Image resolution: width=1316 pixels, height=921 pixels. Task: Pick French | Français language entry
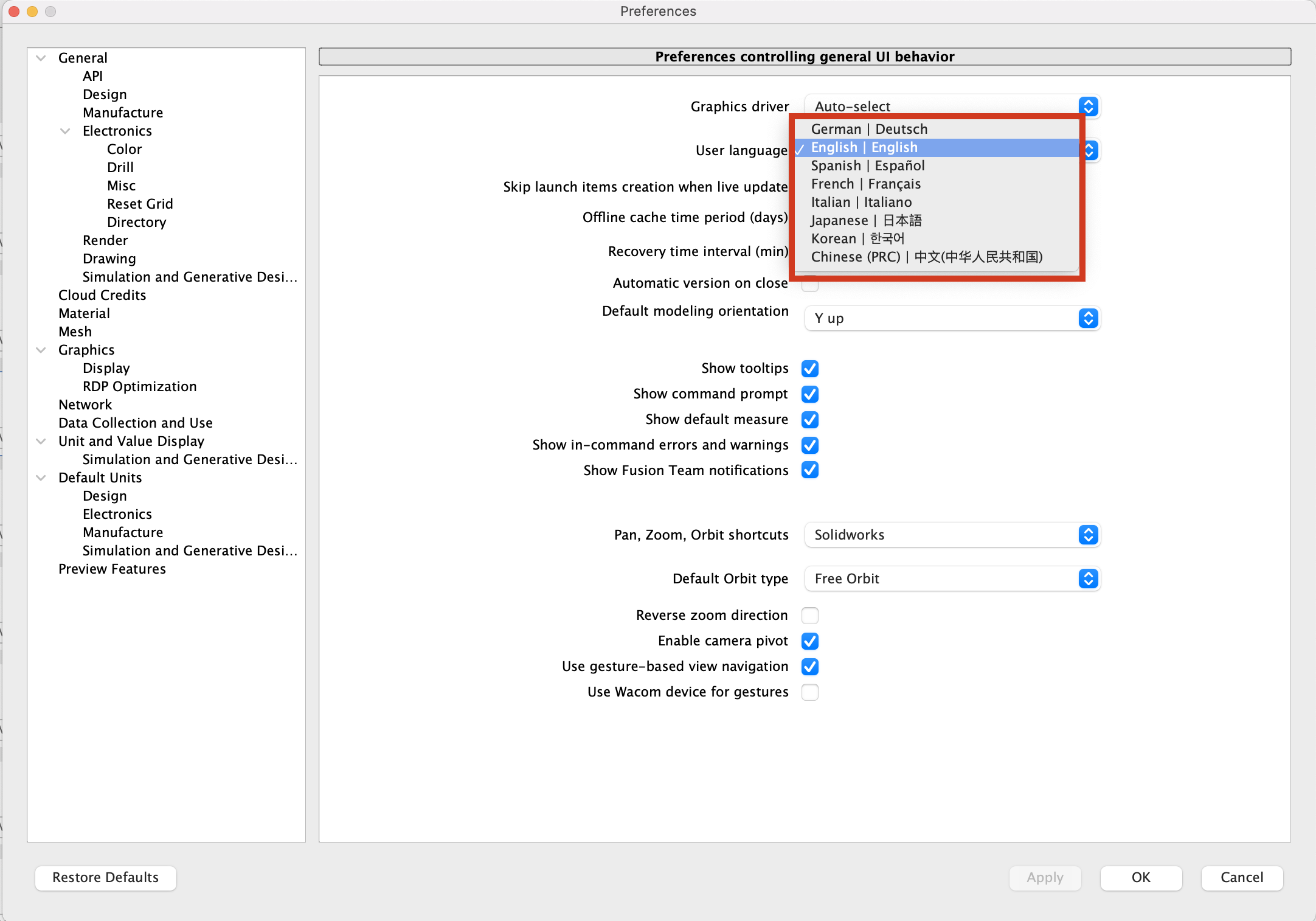click(865, 184)
